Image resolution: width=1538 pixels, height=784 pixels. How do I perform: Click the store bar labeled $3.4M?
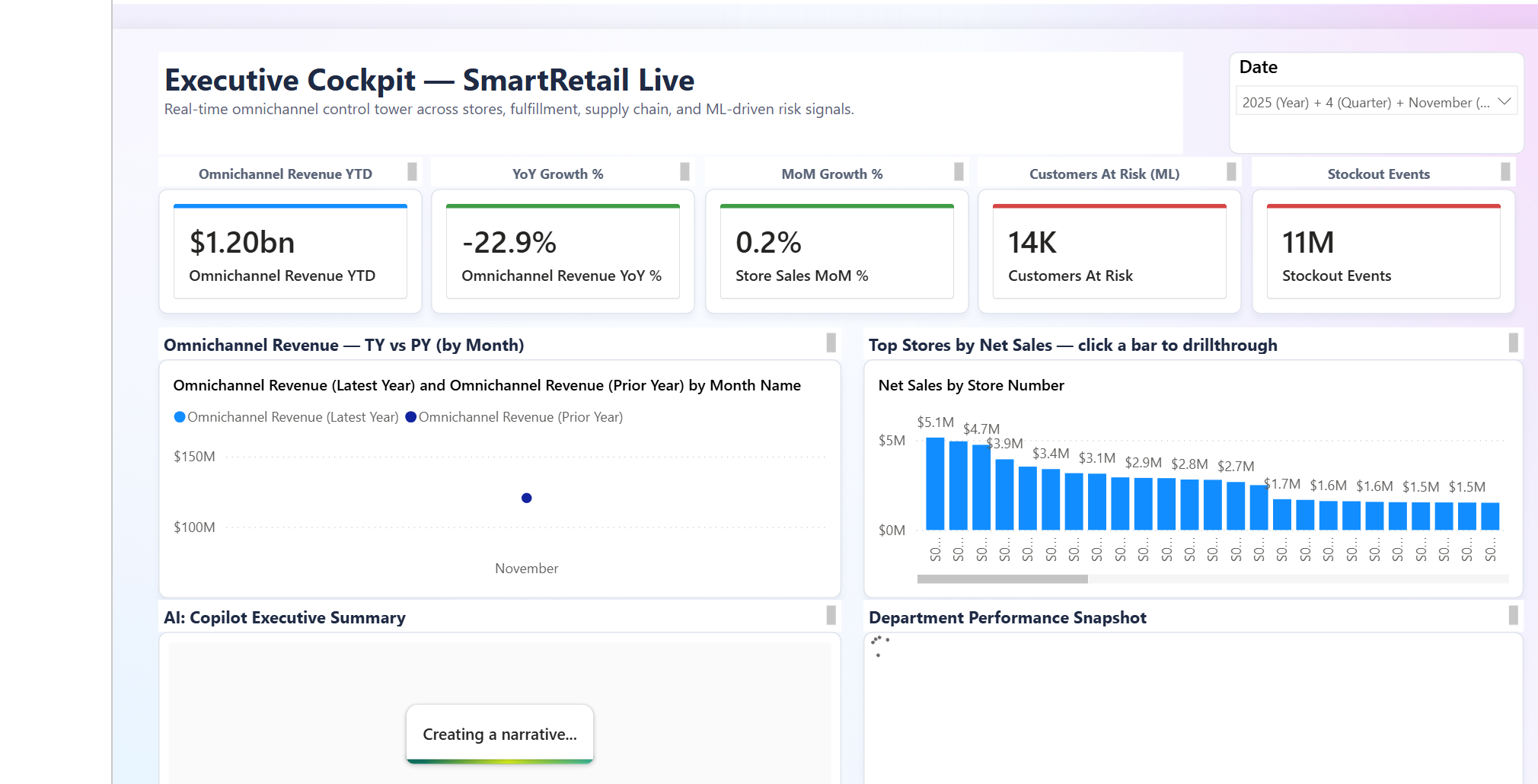point(1051,499)
